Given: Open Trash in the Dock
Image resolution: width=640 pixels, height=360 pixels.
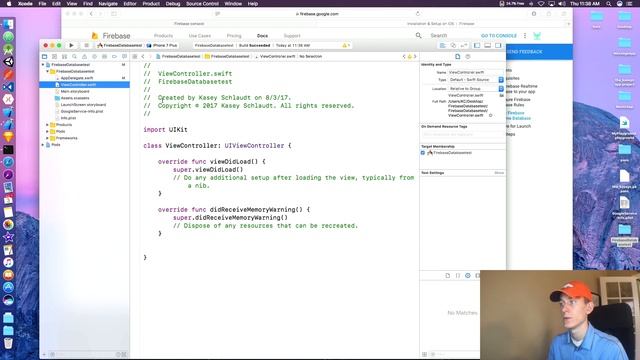Looking at the screenshot, I should point(8,343).
